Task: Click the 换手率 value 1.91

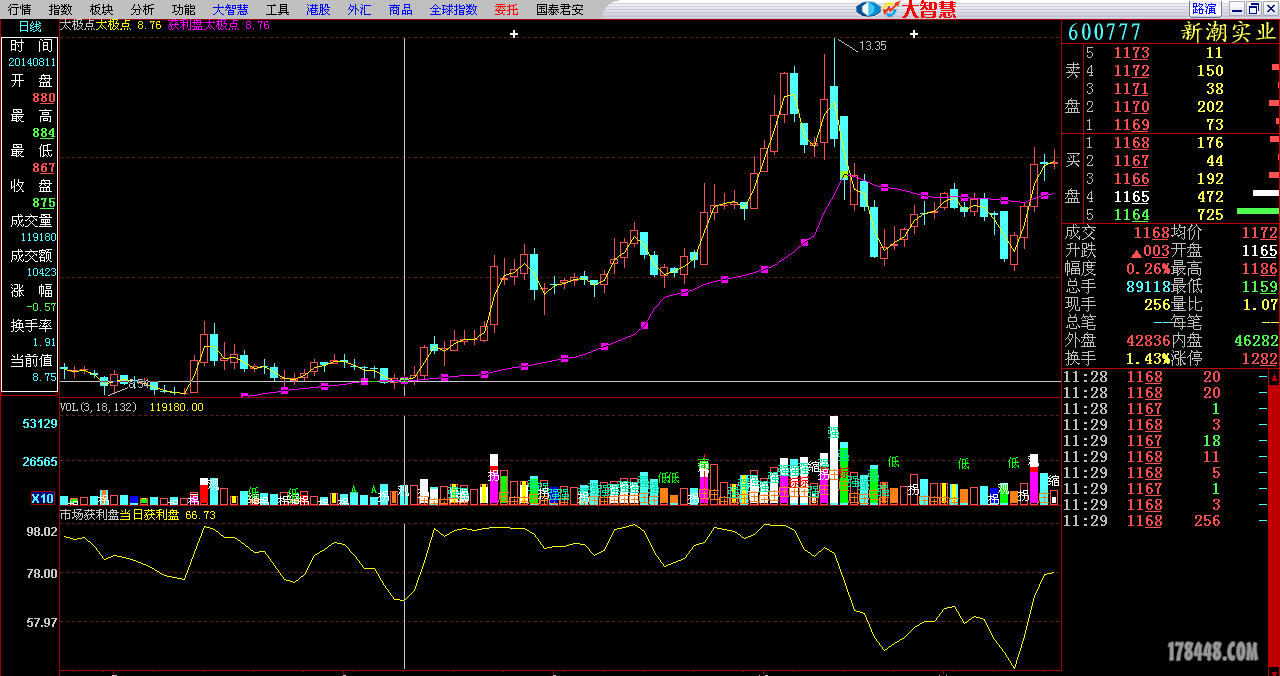Action: (44, 342)
